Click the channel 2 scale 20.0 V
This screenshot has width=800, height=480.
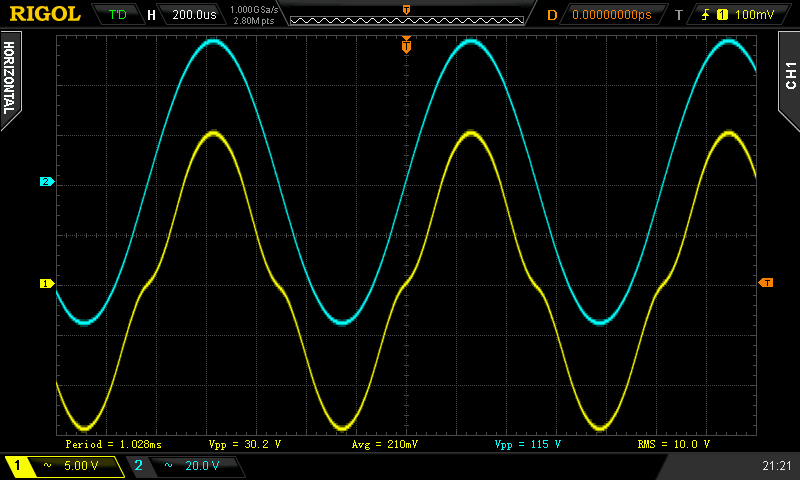(202, 465)
